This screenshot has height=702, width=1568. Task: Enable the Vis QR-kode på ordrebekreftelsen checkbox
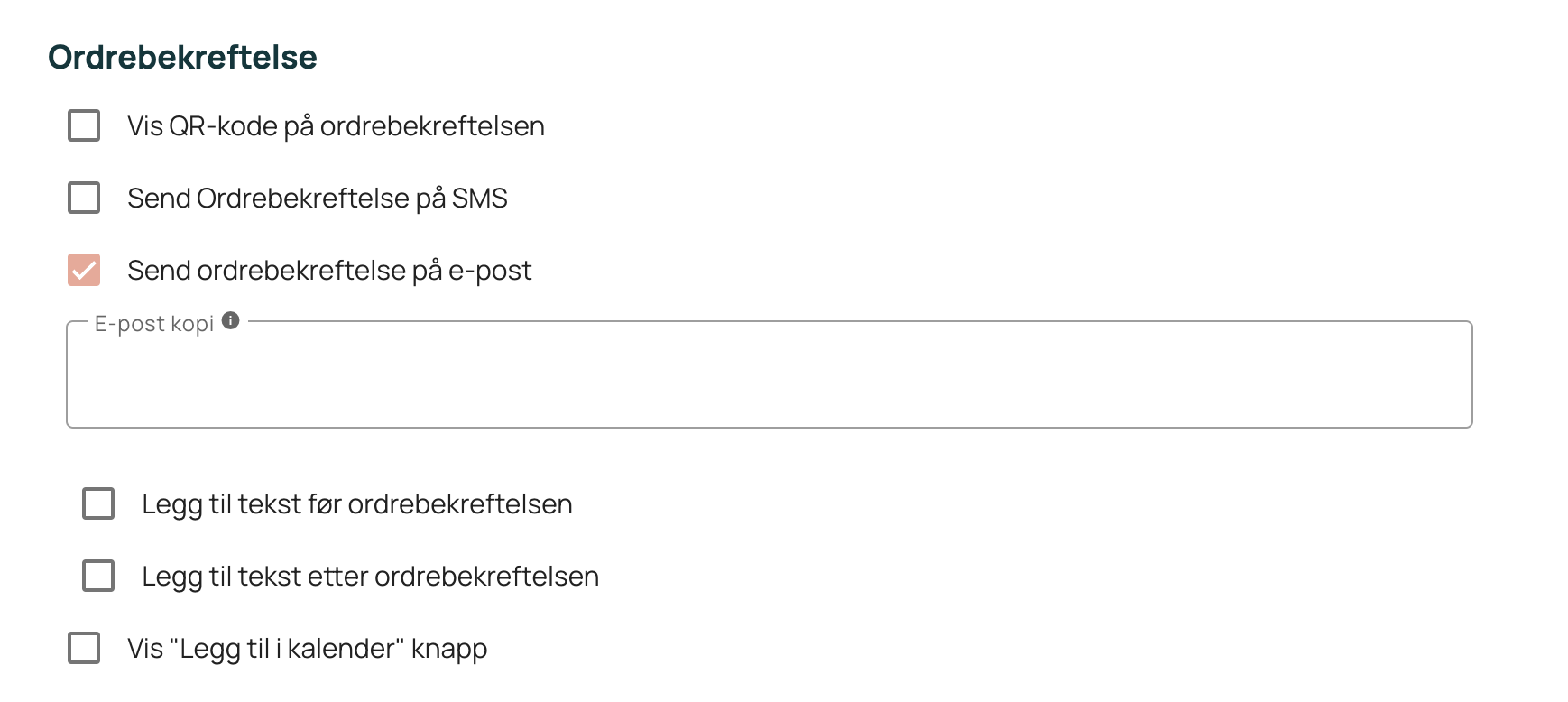click(84, 125)
